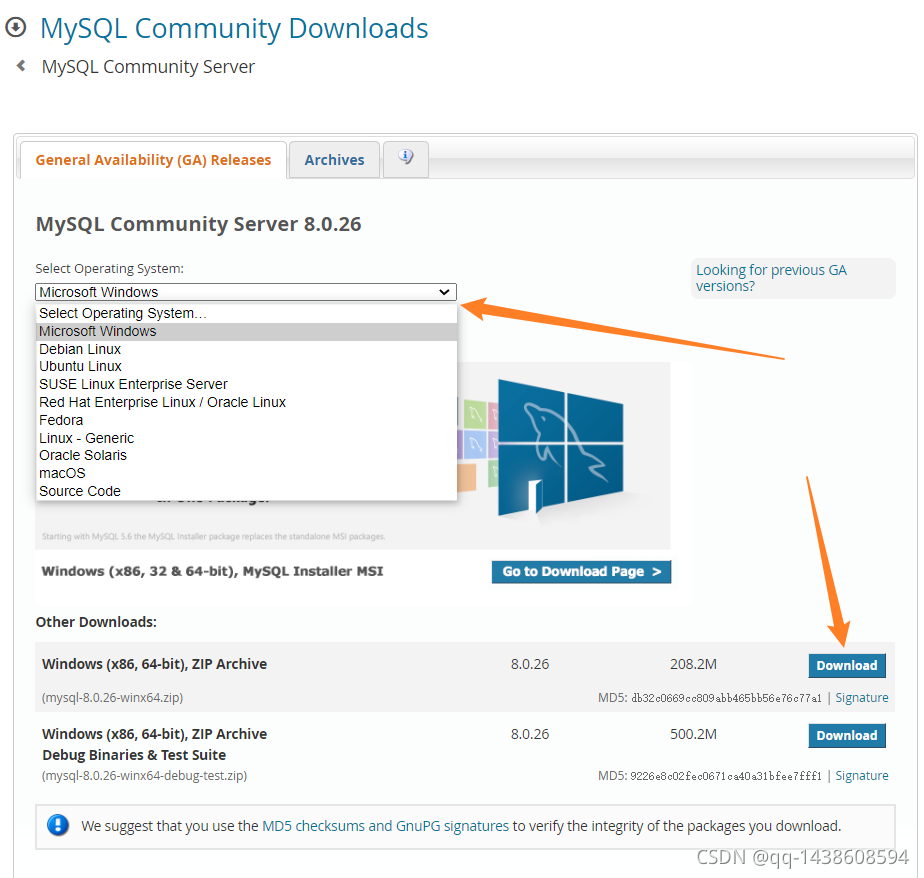This screenshot has width=924, height=878.
Task: Choose Linux - Generic option
Action: 246,438
